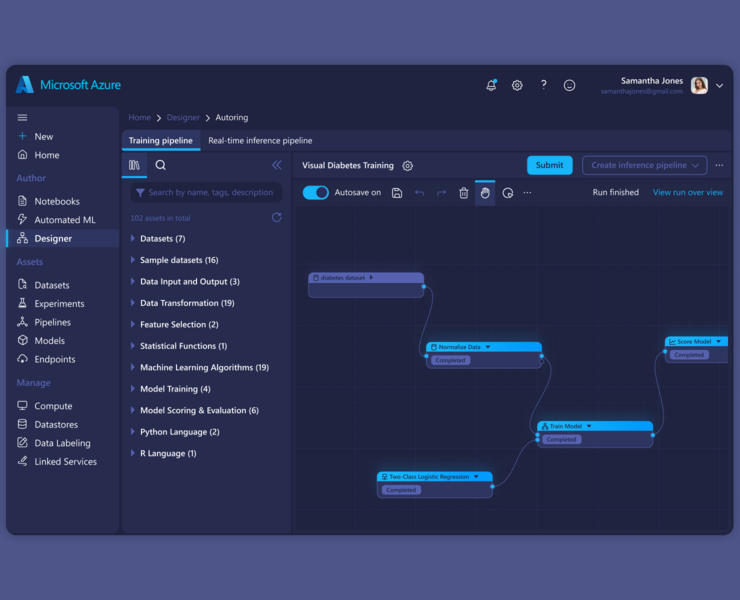Refresh the asset list
The height and width of the screenshot is (600, 740).
[x=277, y=218]
